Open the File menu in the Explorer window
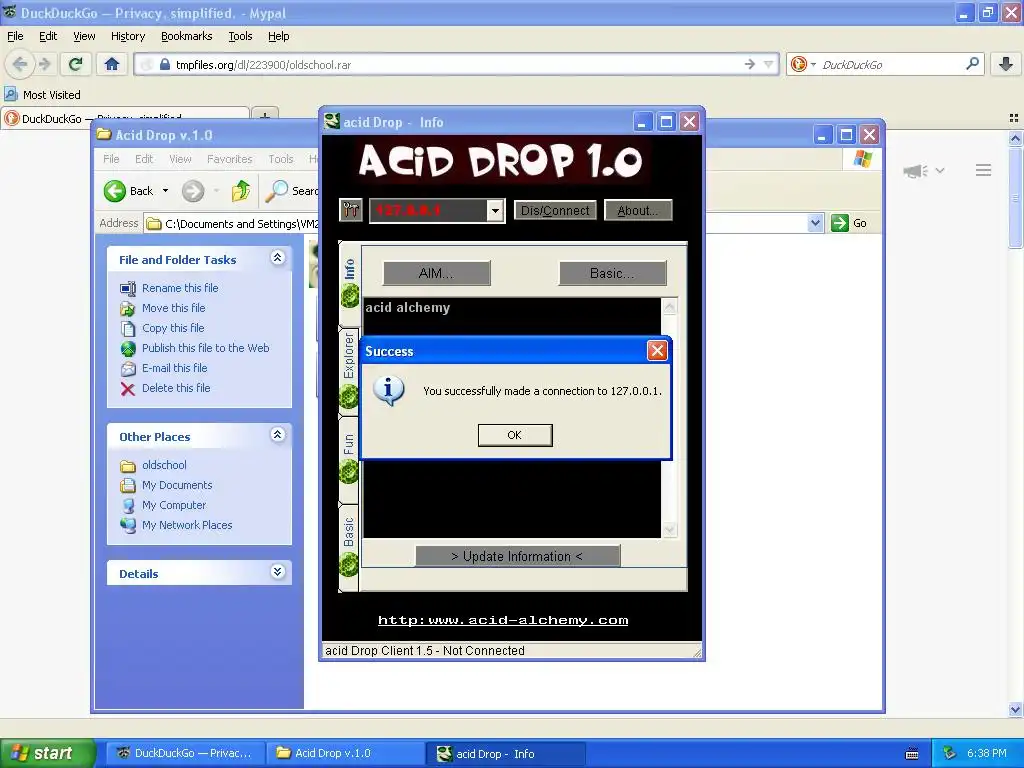 coord(111,159)
